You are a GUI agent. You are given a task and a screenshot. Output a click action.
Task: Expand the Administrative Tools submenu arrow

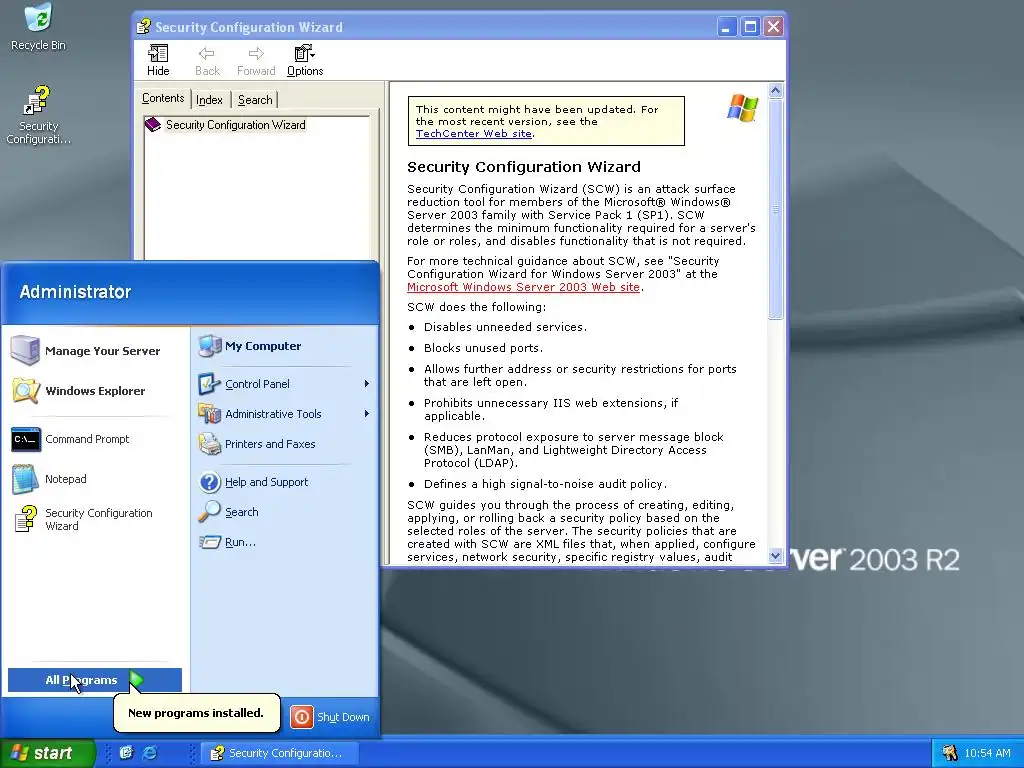366,413
